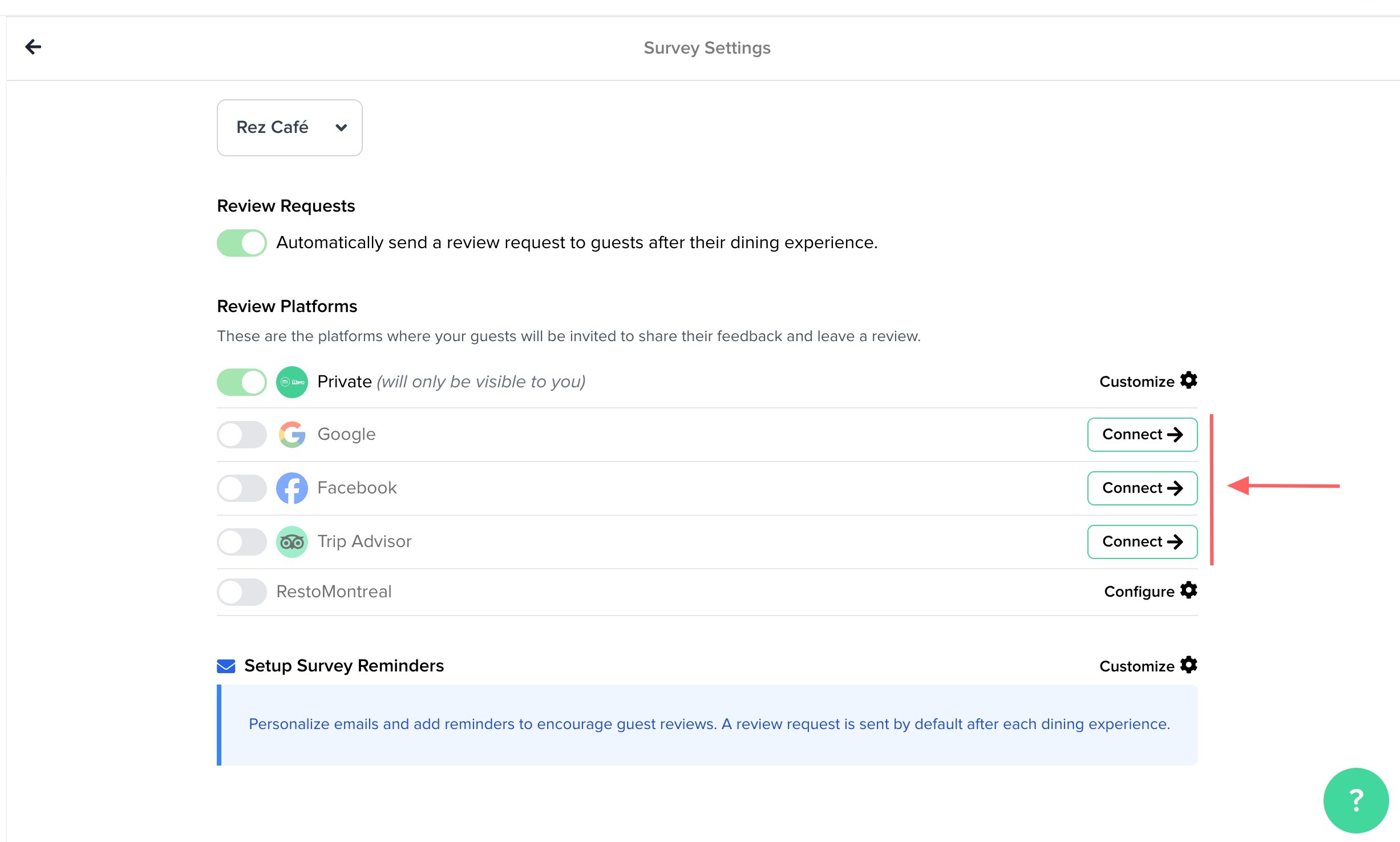Click the Facebook logo icon
Viewport: 1400px width, 842px height.
292,488
